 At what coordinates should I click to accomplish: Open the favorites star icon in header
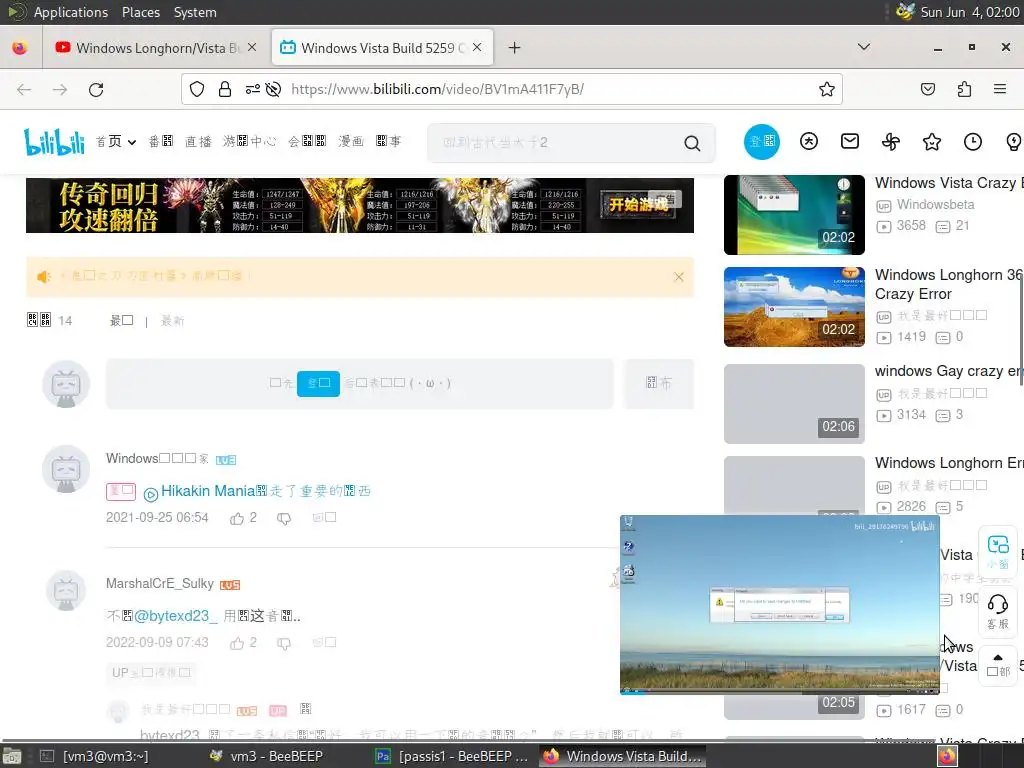pyautogui.click(x=932, y=142)
